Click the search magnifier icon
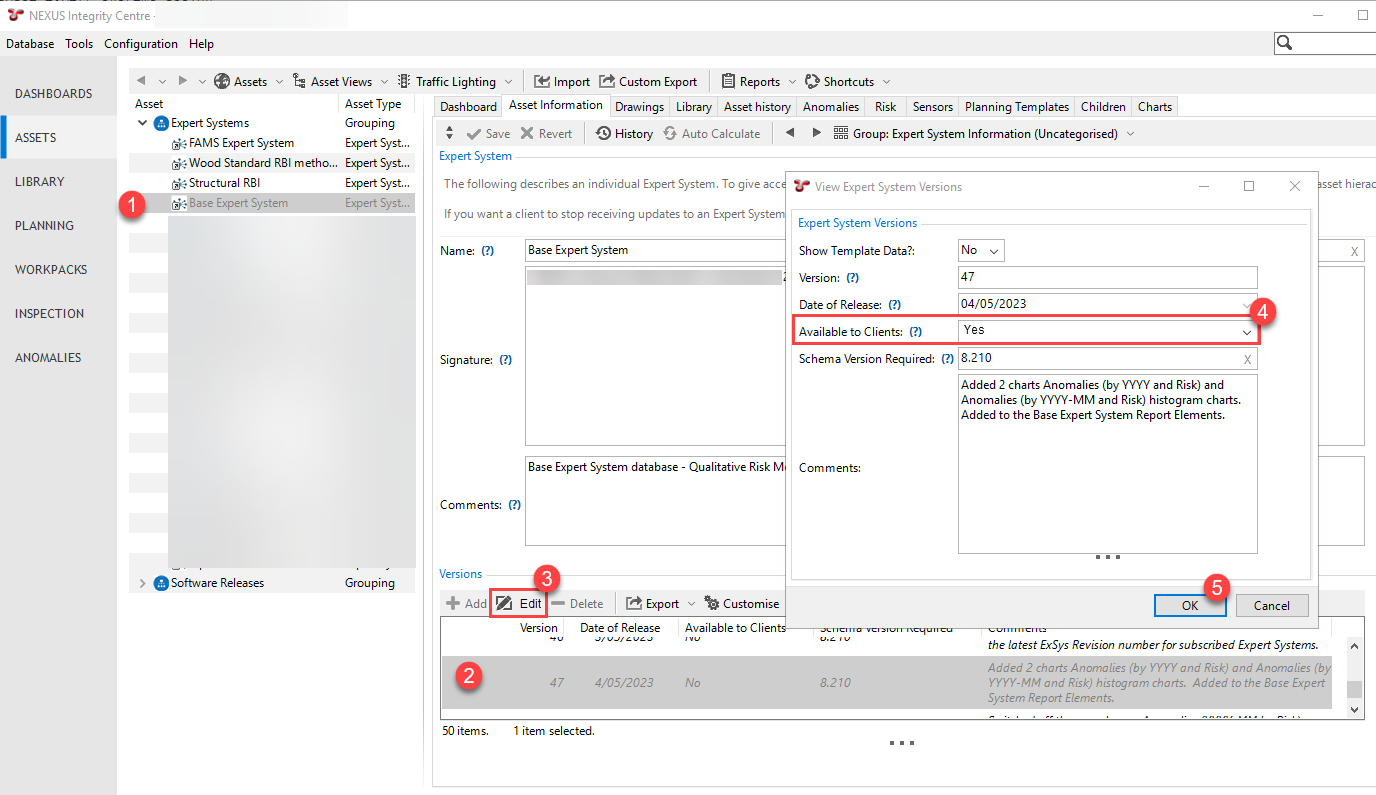 1286,43
